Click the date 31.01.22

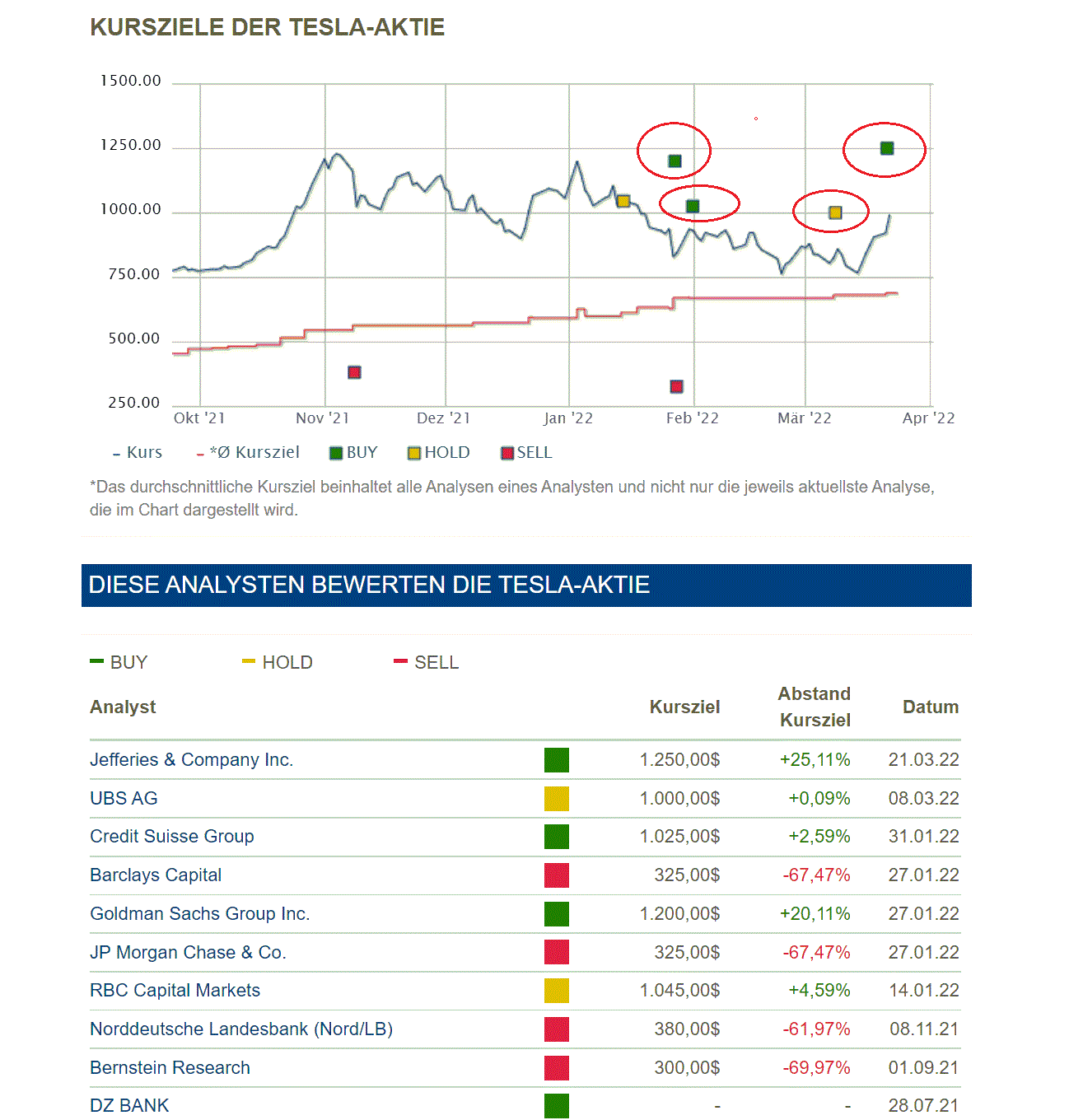(x=923, y=836)
